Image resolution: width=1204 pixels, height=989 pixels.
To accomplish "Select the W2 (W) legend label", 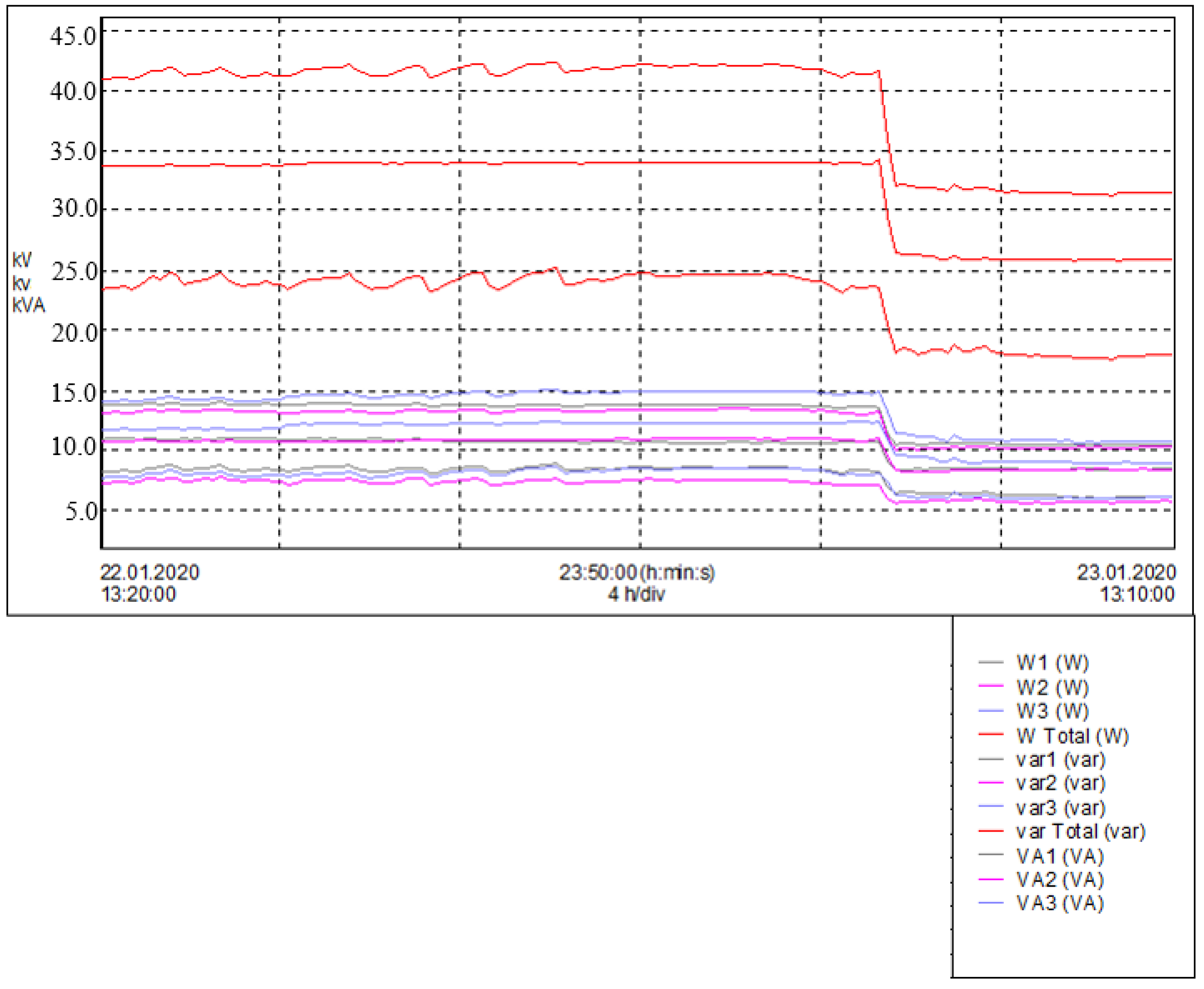I will click(x=1053, y=688).
